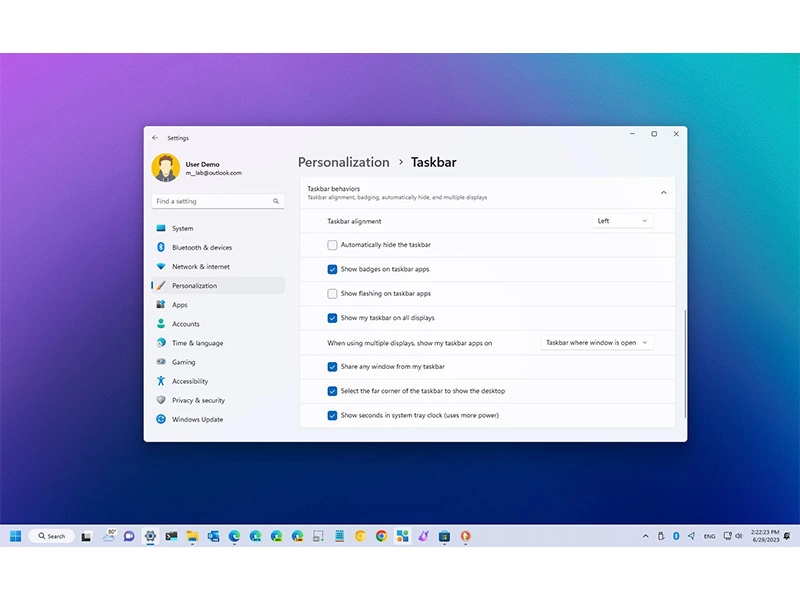
Task: Select Time & language from the sidebar
Action: click(x=196, y=343)
